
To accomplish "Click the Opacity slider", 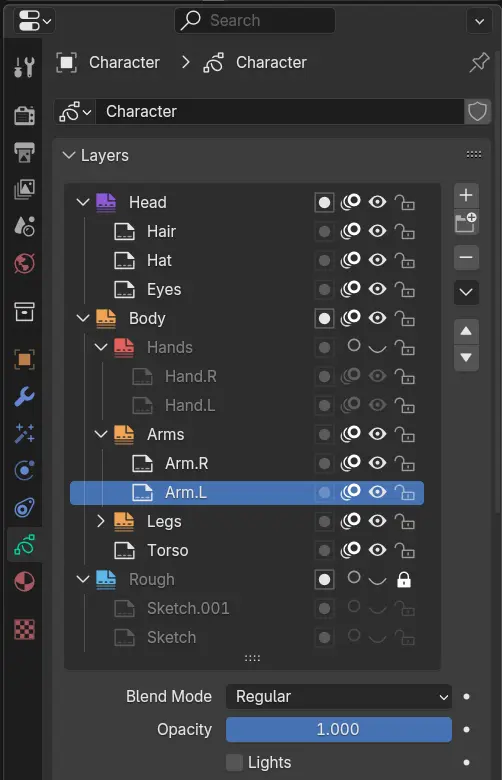I will pos(339,729).
